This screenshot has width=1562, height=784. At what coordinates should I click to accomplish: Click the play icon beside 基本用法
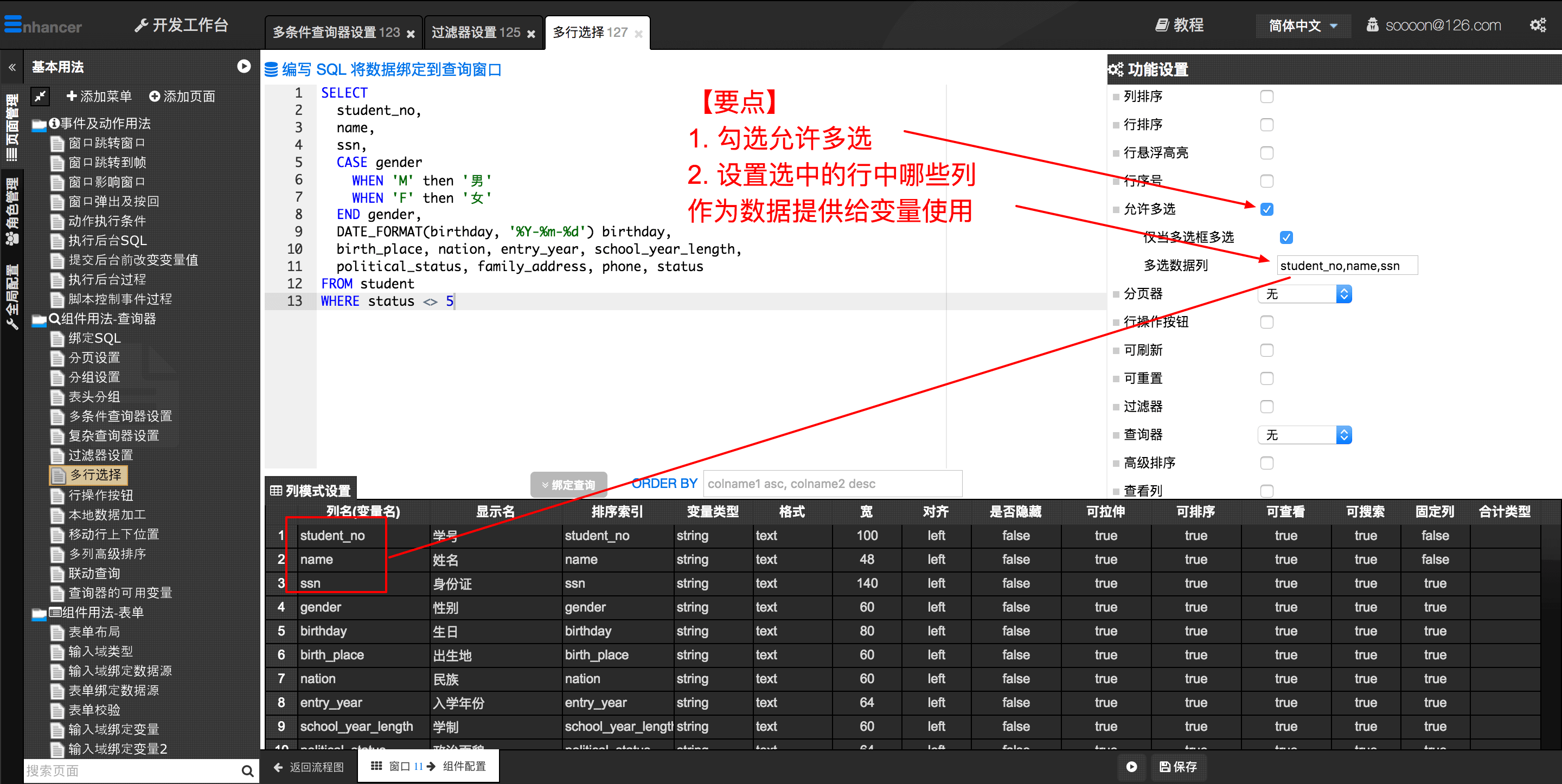point(244,66)
